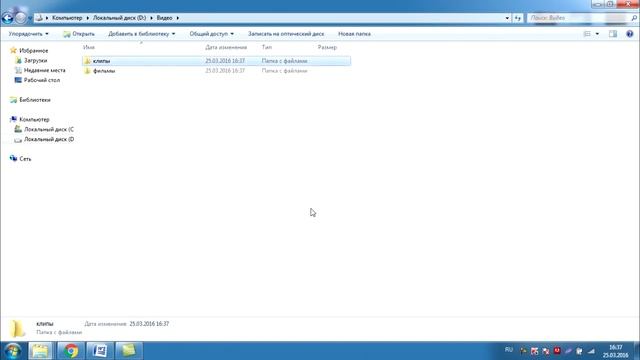Select Локальный диск (D:) breadcrumb segment
The width and height of the screenshot is (640, 360).
(119, 18)
